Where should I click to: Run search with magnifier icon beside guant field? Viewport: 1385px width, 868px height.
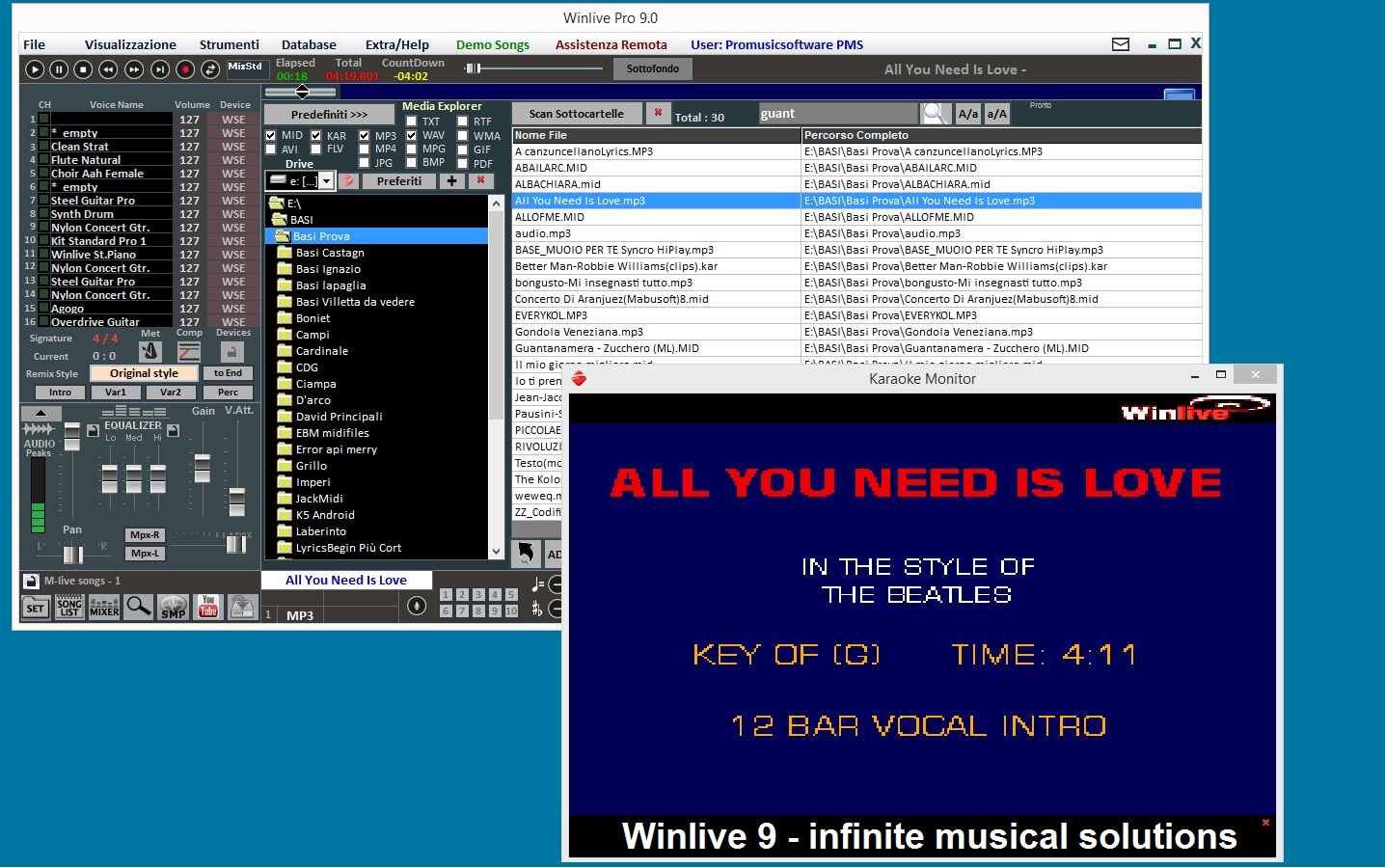tap(935, 114)
